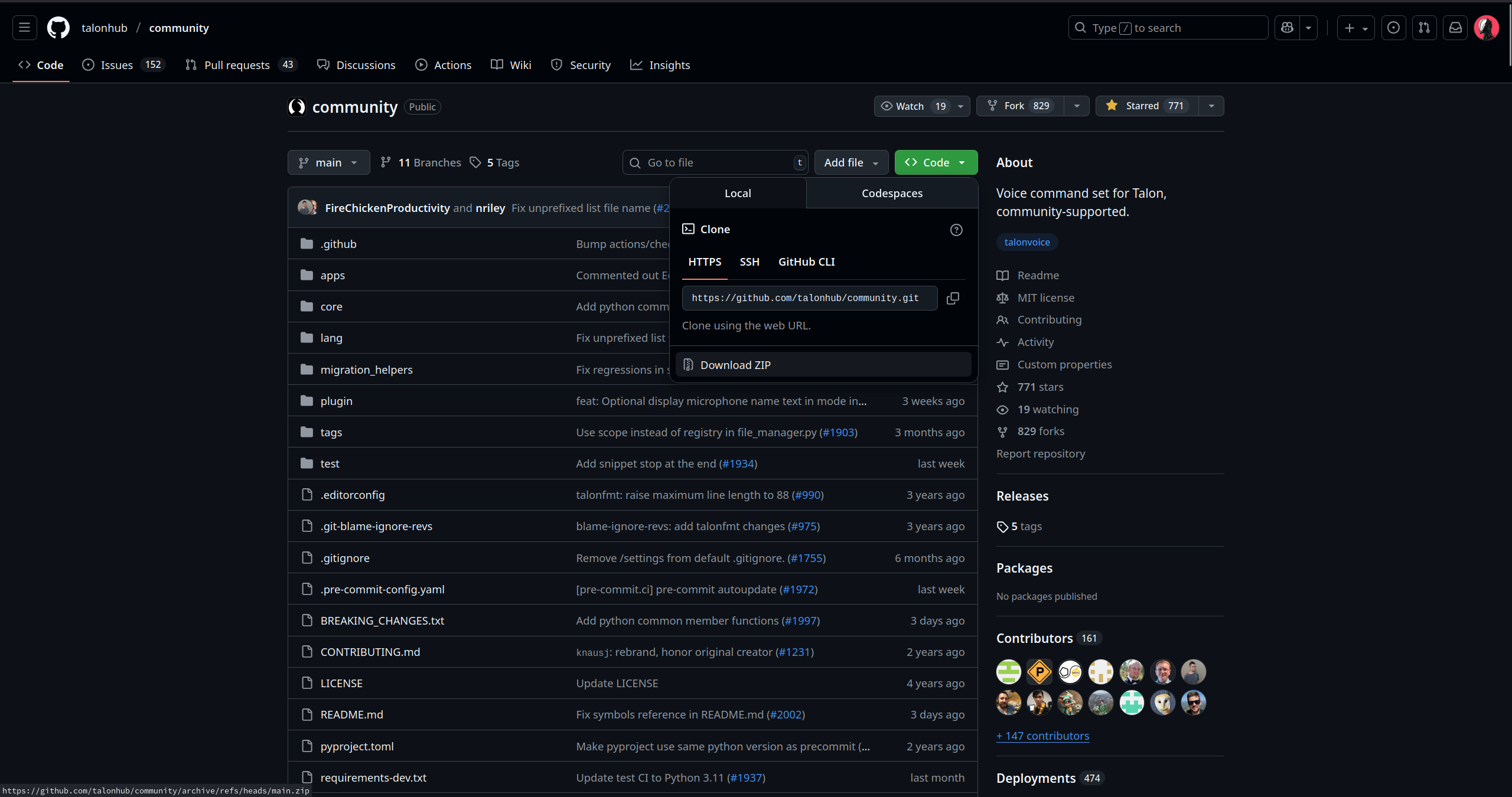
Task: Fork the community repository
Action: (x=1020, y=106)
